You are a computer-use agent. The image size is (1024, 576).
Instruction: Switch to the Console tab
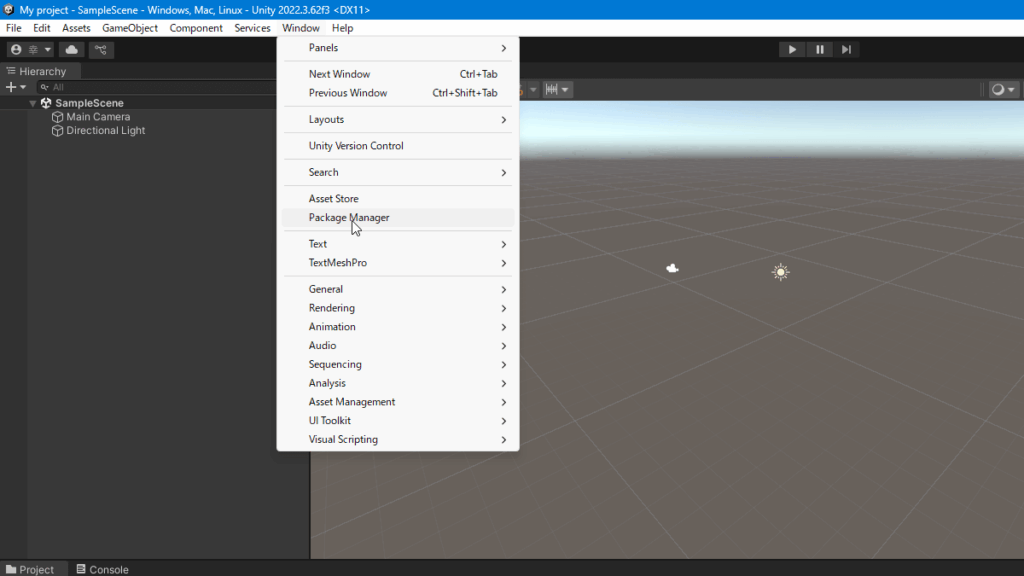point(102,569)
